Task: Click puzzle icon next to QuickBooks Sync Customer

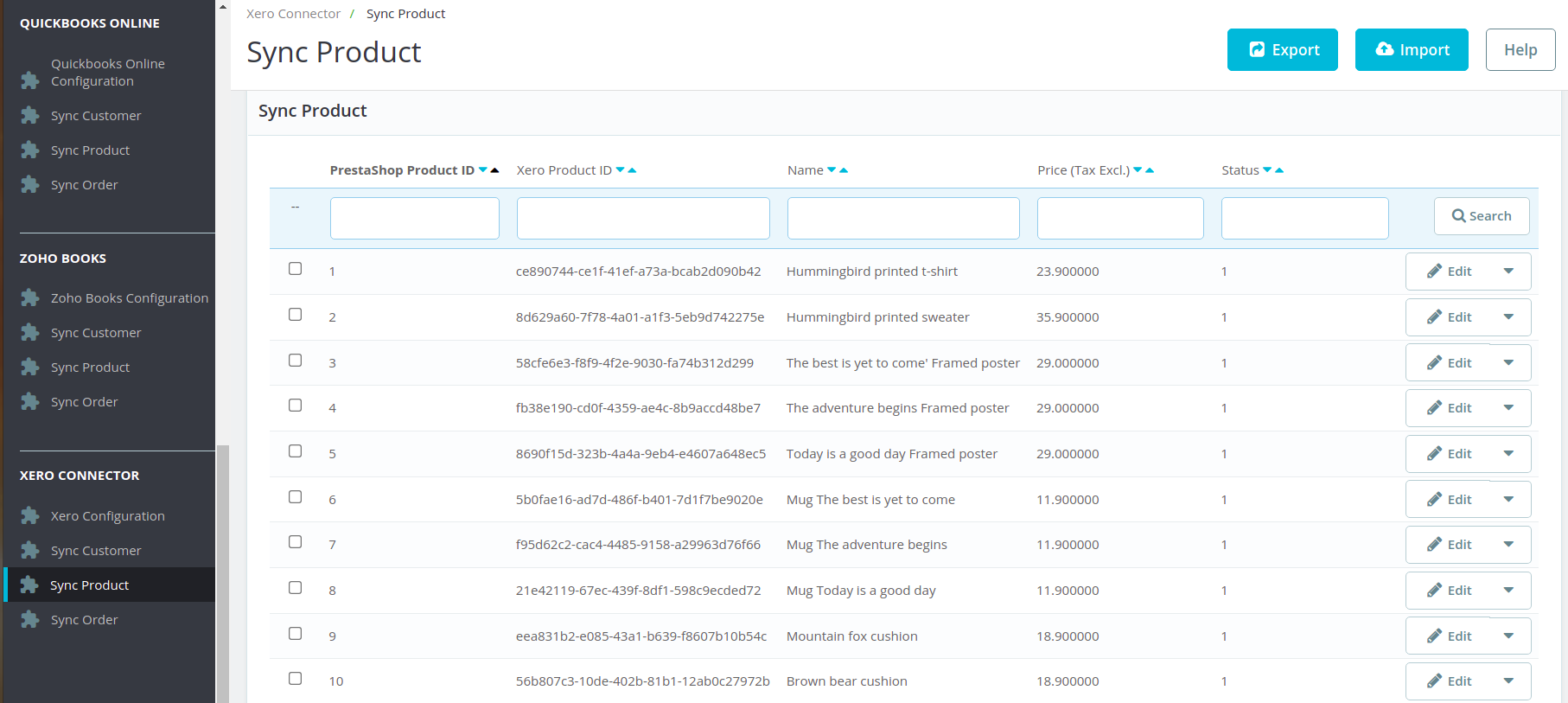Action: 30,115
